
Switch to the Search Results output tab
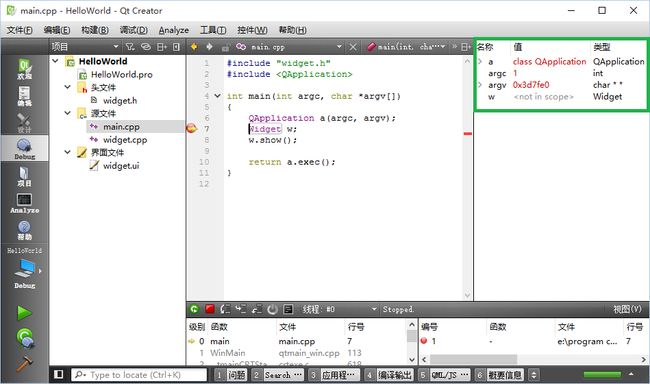[278, 375]
